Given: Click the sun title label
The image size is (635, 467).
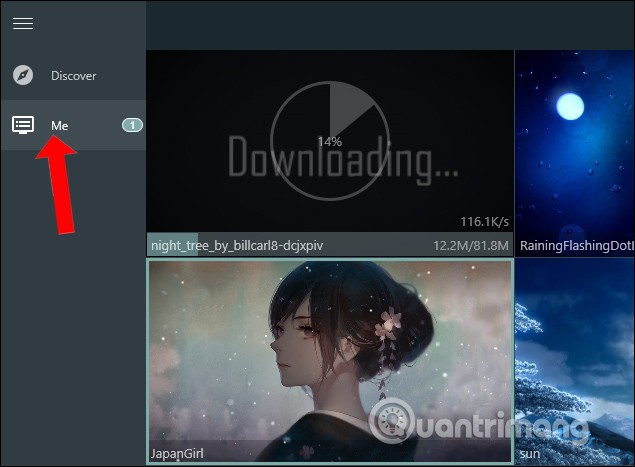Looking at the screenshot, I should pos(530,454).
